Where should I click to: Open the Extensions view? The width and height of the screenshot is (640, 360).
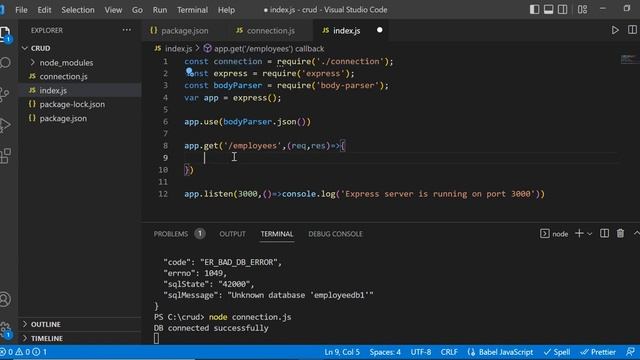(5, 156)
